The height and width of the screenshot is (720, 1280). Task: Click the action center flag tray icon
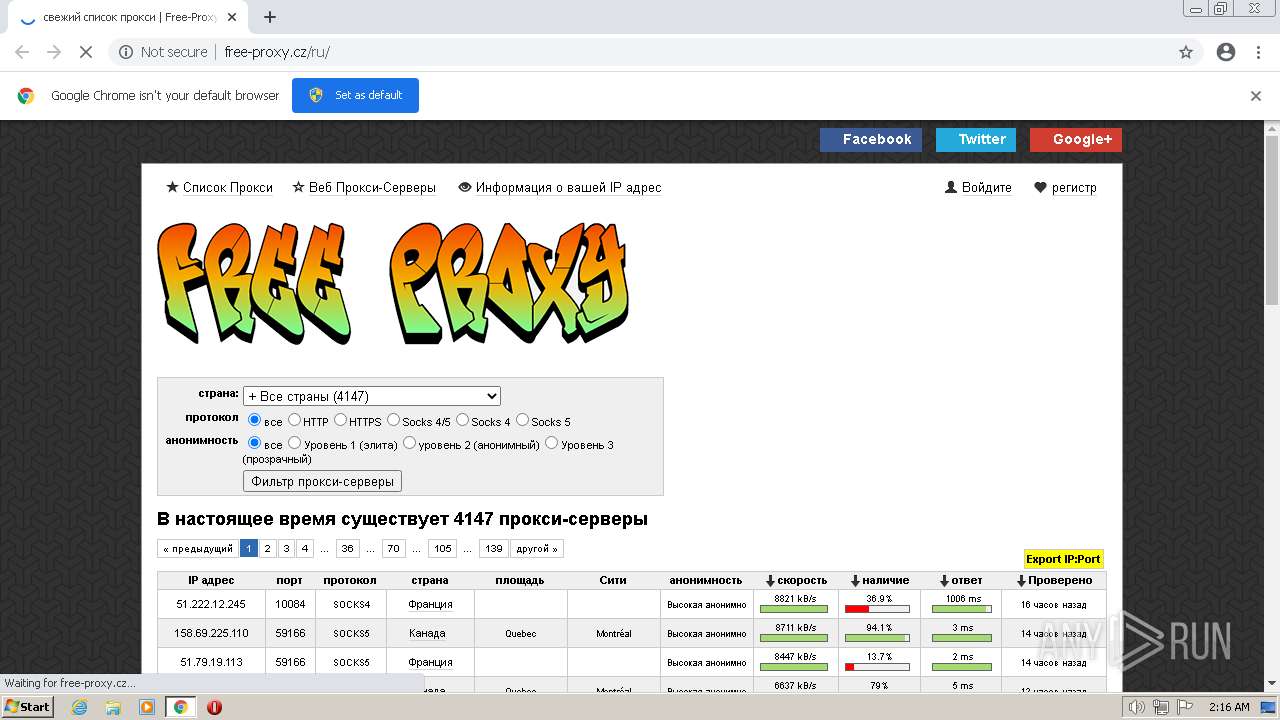pyautogui.click(x=1185, y=707)
